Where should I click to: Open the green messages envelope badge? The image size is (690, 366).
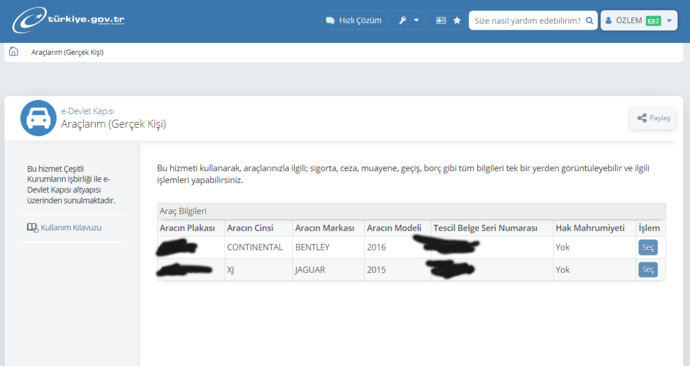(653, 21)
